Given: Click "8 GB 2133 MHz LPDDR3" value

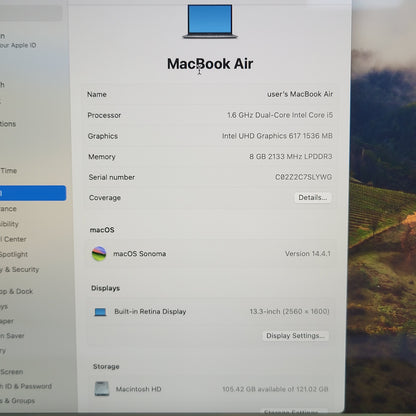Looking at the screenshot, I should (x=291, y=156).
